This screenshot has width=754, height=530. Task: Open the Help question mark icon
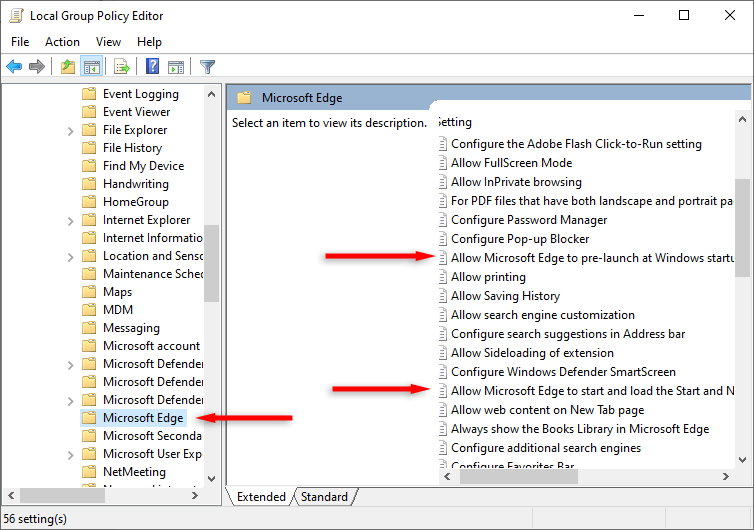pyautogui.click(x=152, y=66)
